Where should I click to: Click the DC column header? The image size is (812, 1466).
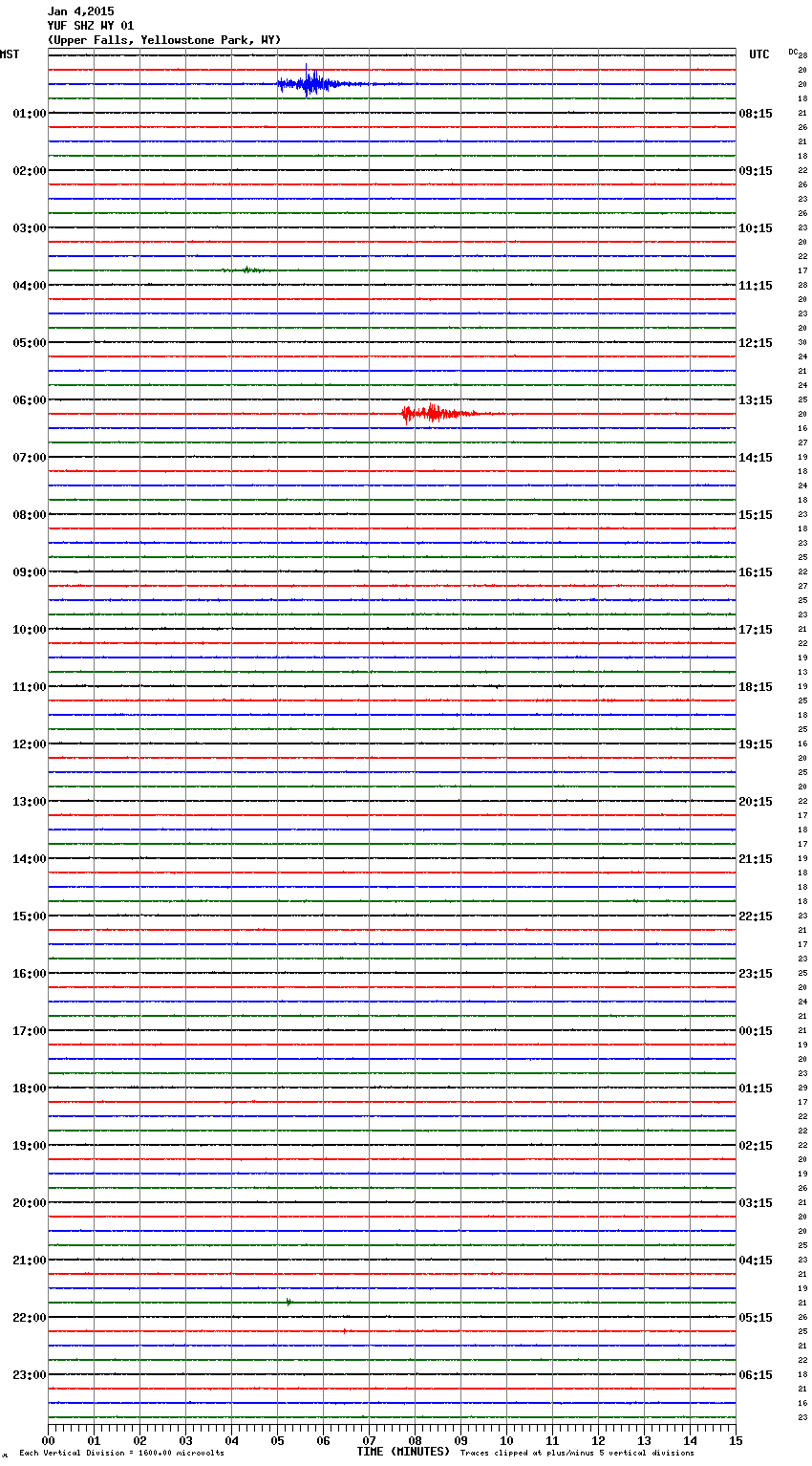[x=793, y=52]
